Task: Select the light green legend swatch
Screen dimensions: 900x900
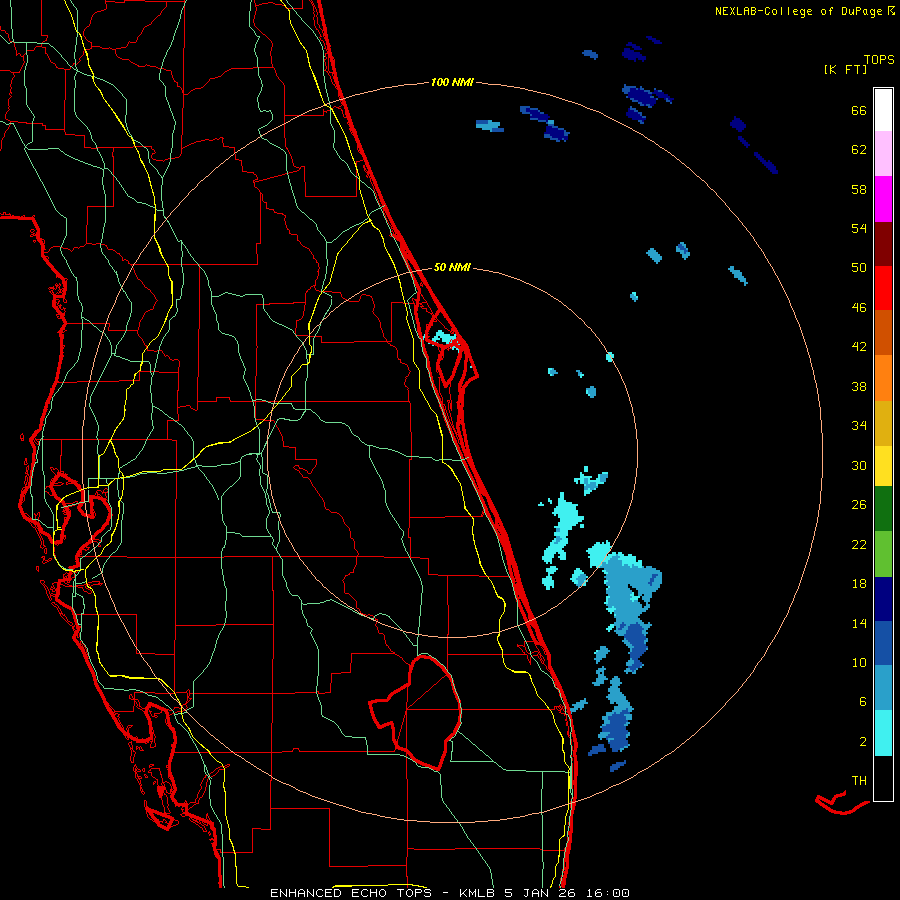Action: coord(883,554)
